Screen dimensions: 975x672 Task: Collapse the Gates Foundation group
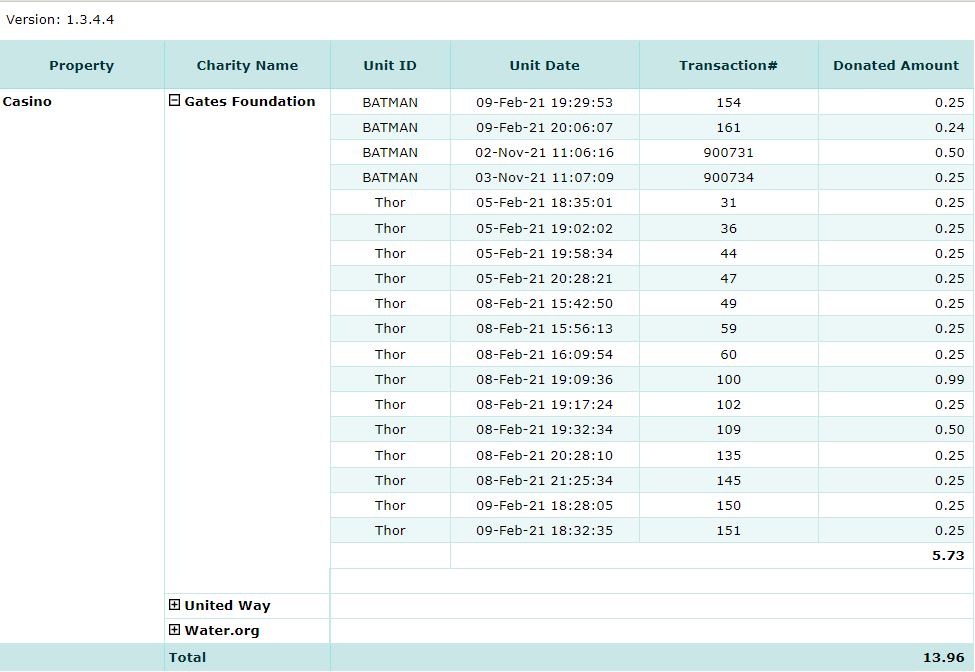175,101
